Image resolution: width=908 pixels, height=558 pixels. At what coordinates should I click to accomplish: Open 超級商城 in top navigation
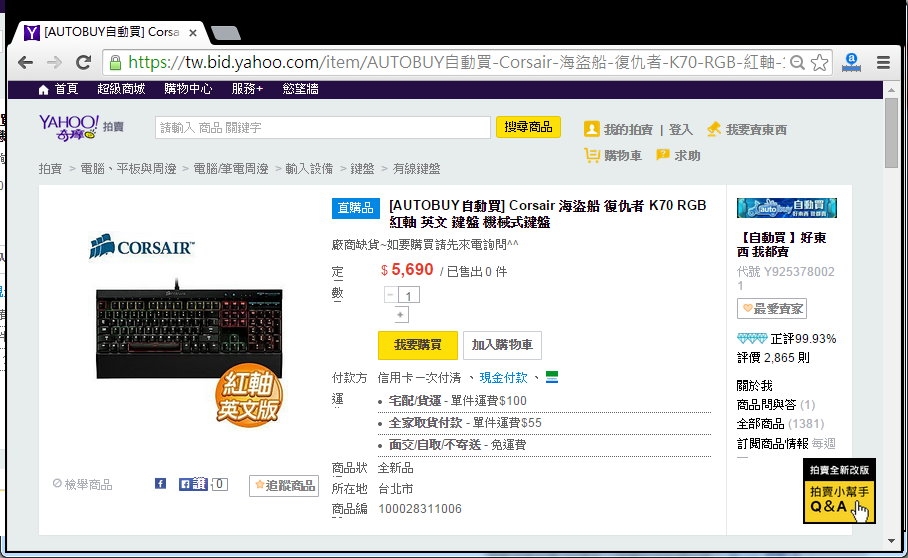[121, 89]
